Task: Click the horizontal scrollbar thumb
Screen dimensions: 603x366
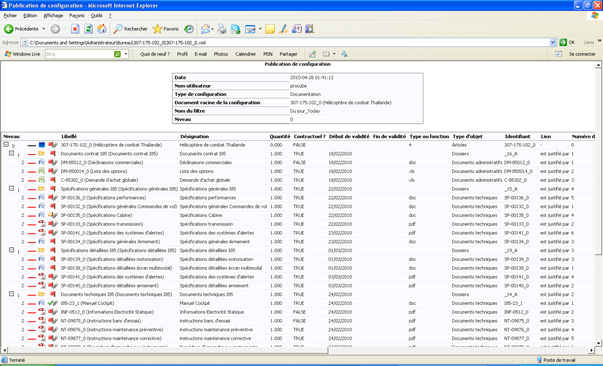Action: pos(168,350)
